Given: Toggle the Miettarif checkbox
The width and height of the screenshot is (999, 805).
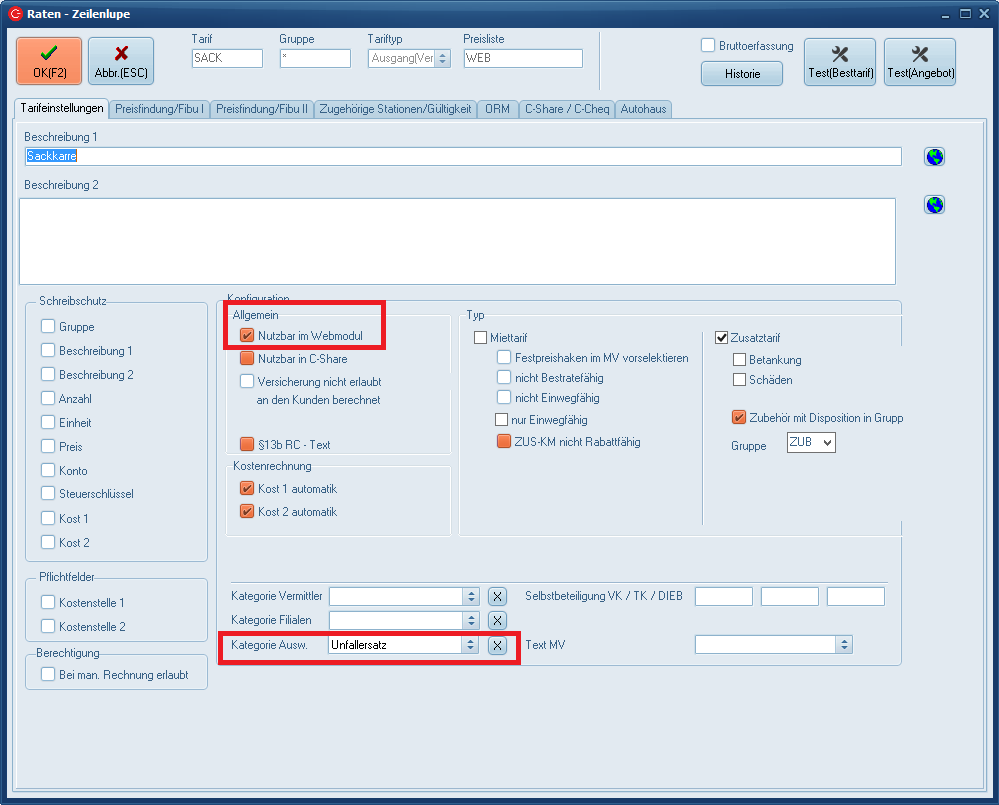Looking at the screenshot, I should (481, 338).
